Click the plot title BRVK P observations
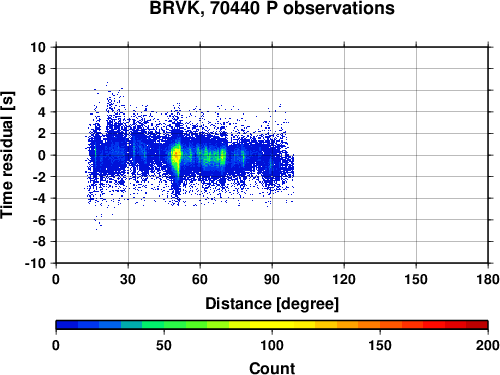The image size is (500, 375). [x=272, y=8]
